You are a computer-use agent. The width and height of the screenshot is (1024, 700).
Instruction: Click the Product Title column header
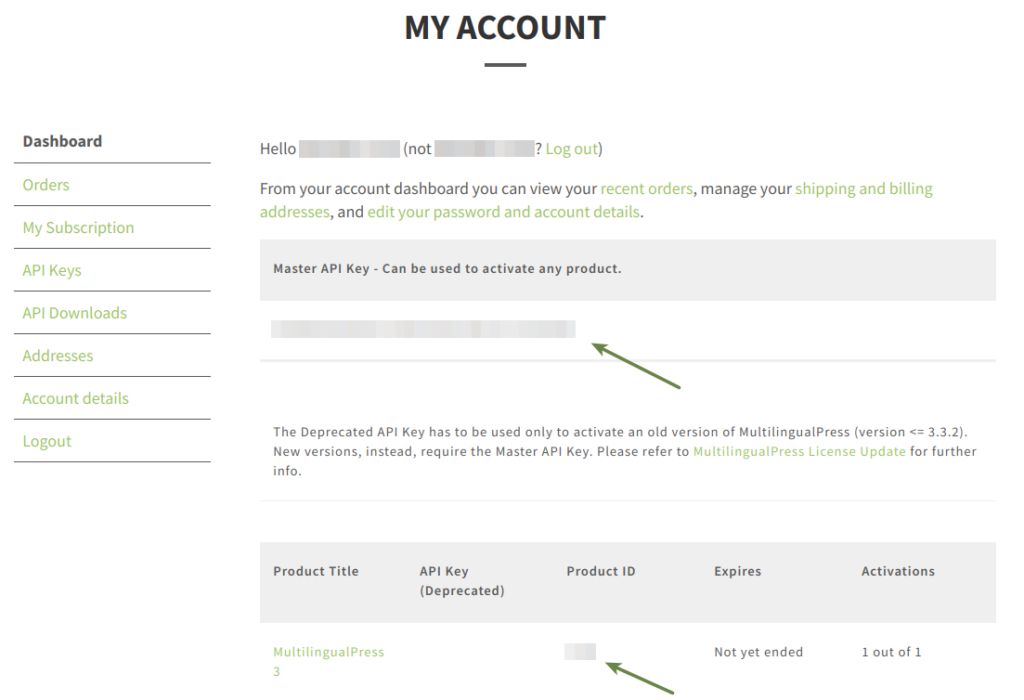tap(315, 572)
